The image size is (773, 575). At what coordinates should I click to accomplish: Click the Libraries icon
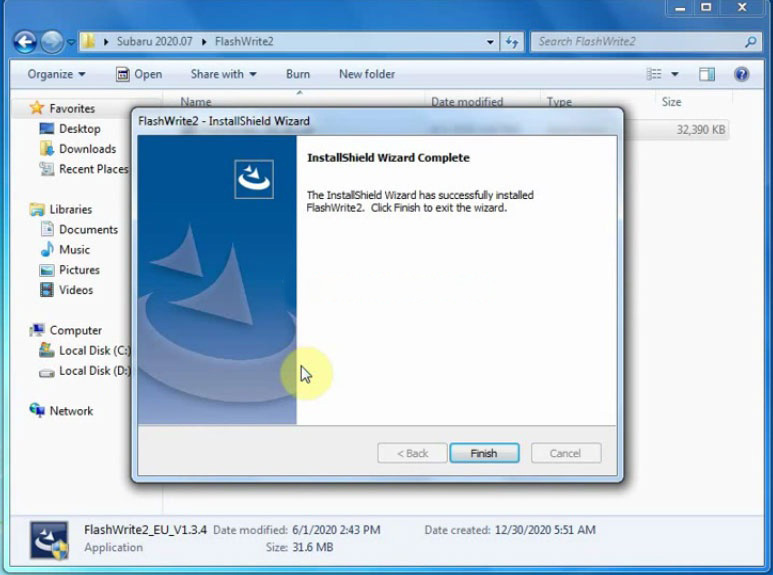click(37, 209)
